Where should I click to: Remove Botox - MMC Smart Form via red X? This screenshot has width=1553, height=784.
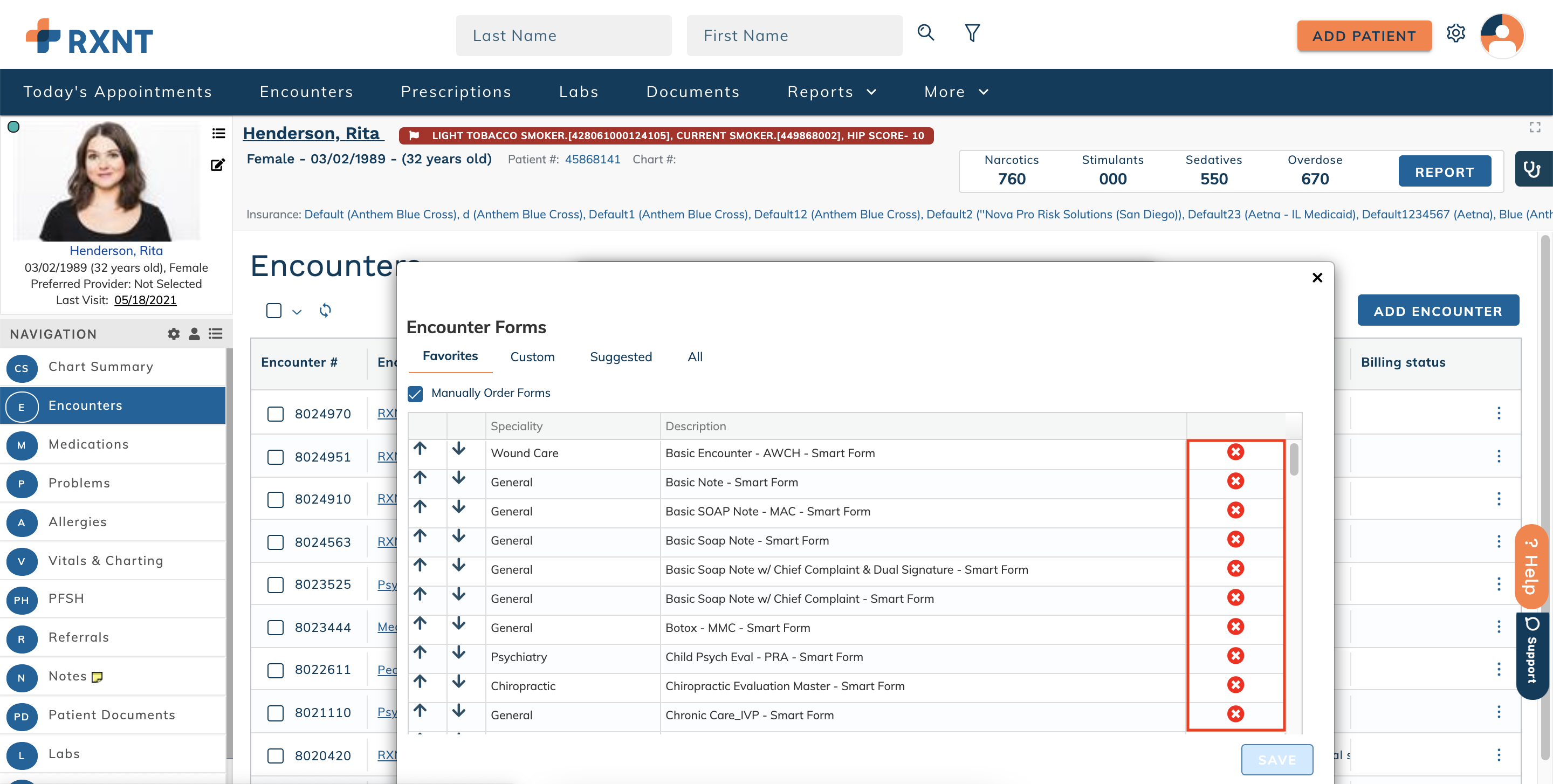(x=1236, y=627)
